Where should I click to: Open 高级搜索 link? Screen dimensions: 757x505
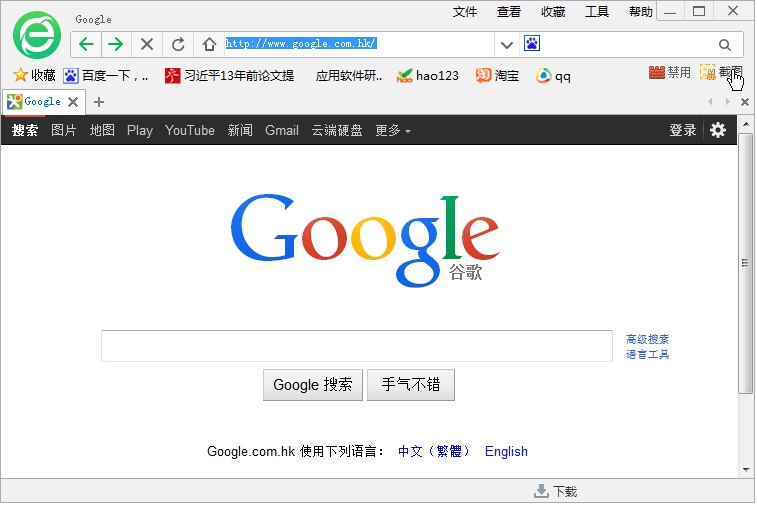click(x=647, y=339)
